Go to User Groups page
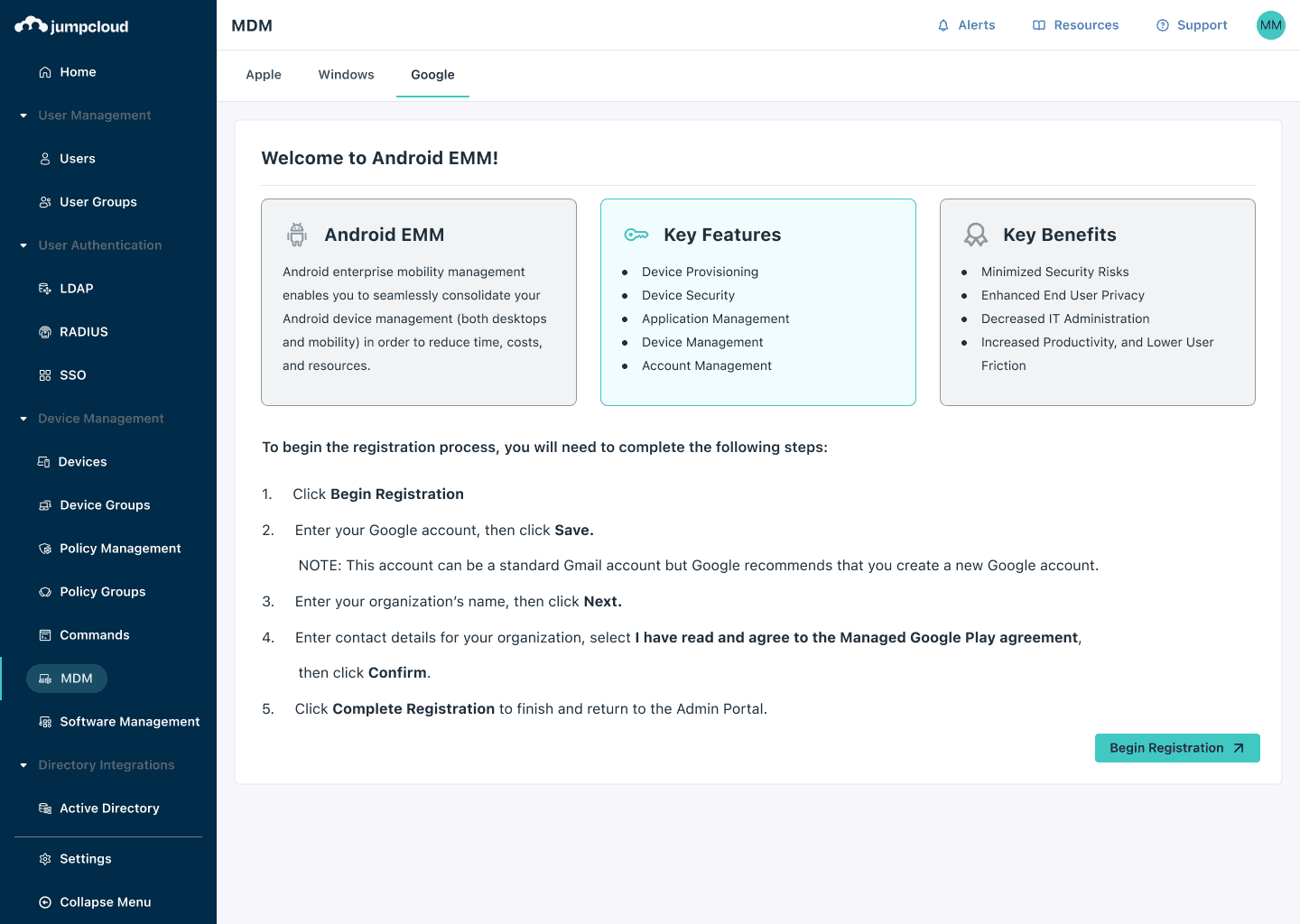 point(98,202)
